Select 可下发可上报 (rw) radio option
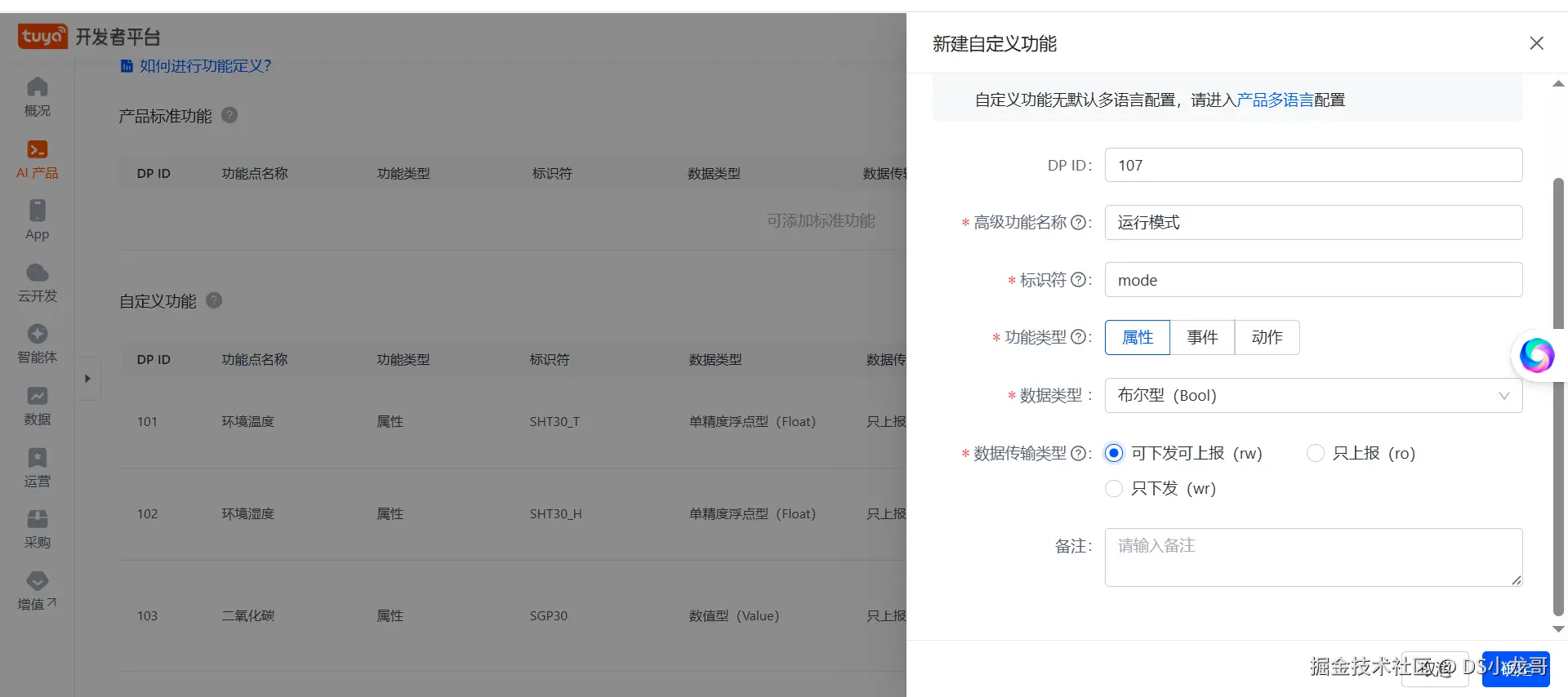 pyautogui.click(x=1114, y=453)
